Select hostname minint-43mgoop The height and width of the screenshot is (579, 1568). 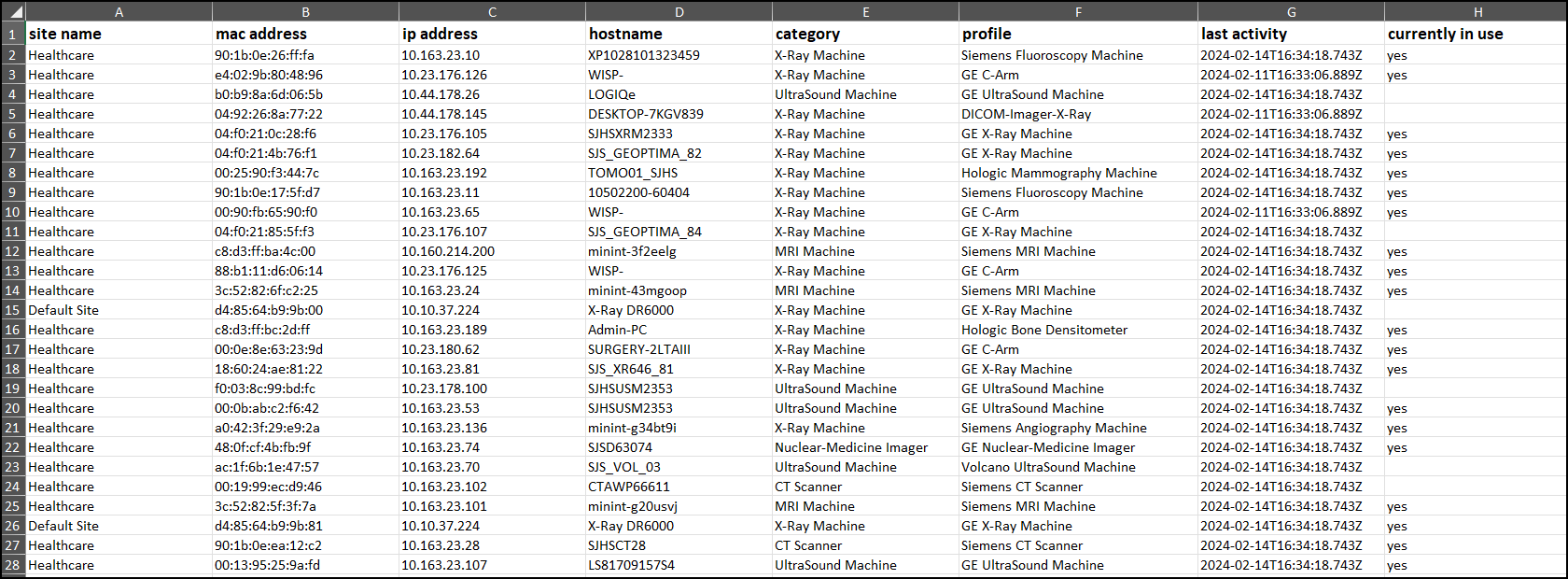[x=679, y=290]
